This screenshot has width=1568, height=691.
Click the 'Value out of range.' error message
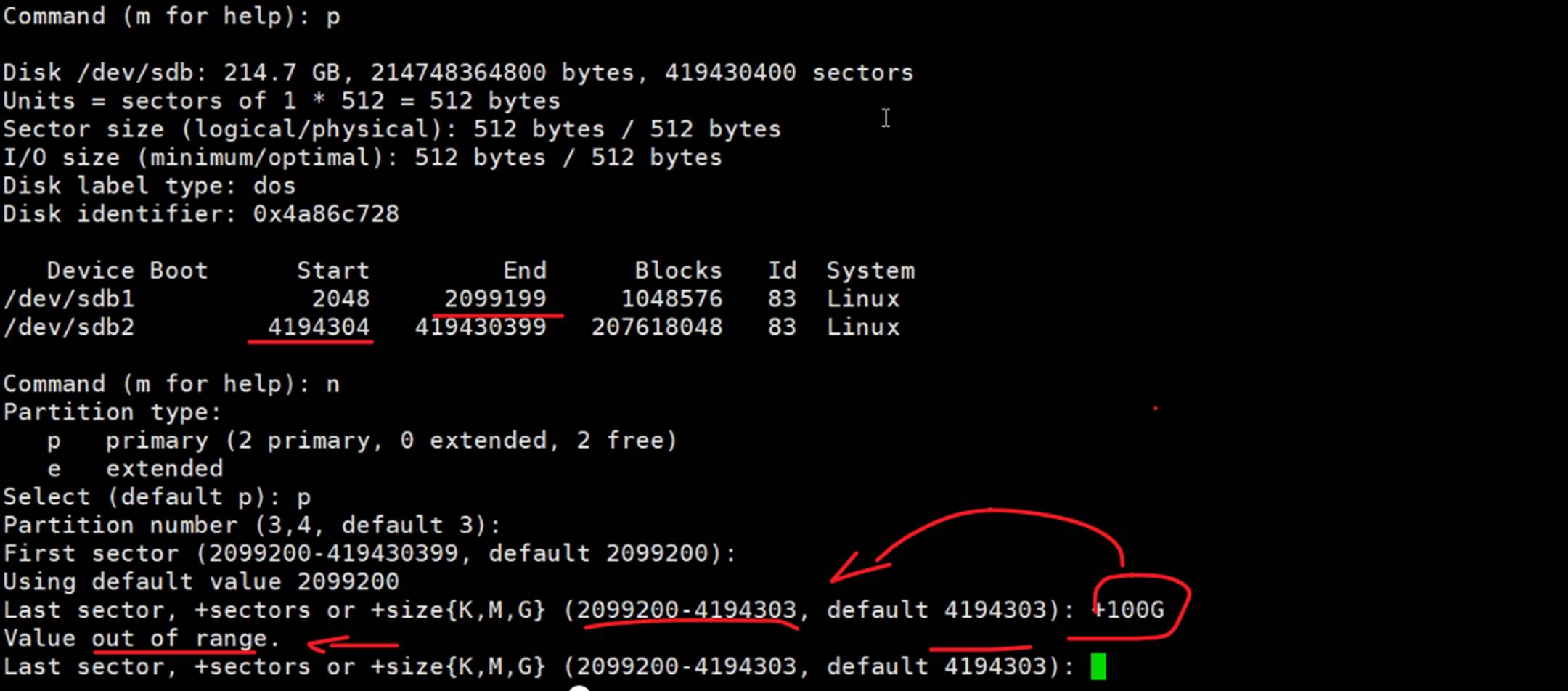[142, 639]
